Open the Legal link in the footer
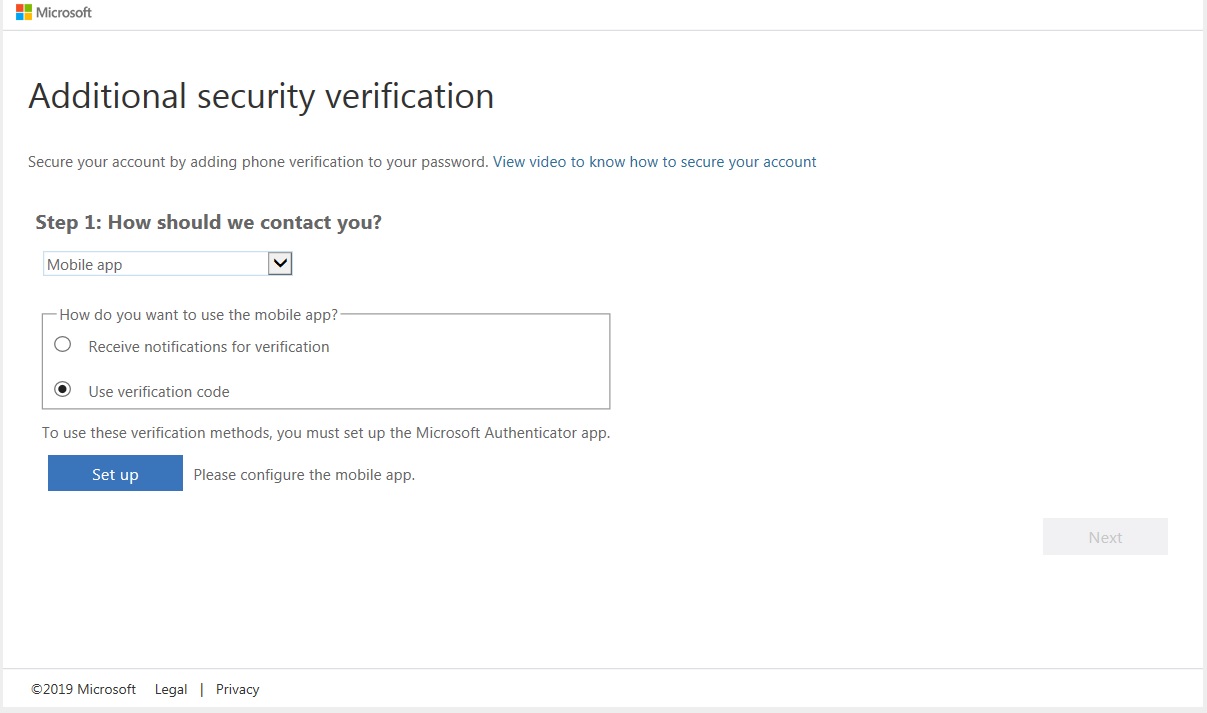1207x713 pixels. click(171, 689)
